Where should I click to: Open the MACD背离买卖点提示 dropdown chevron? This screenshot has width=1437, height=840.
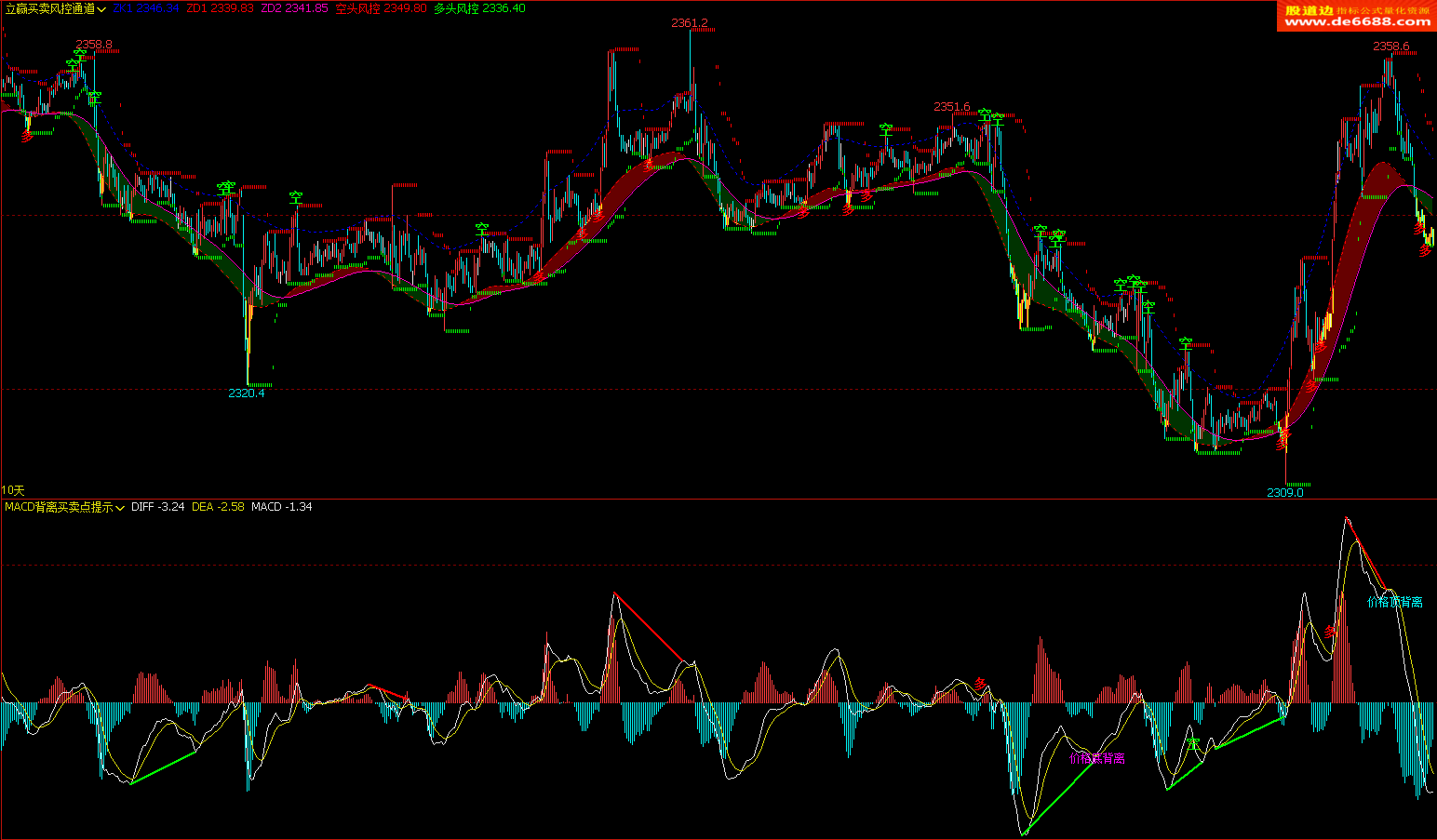120,508
